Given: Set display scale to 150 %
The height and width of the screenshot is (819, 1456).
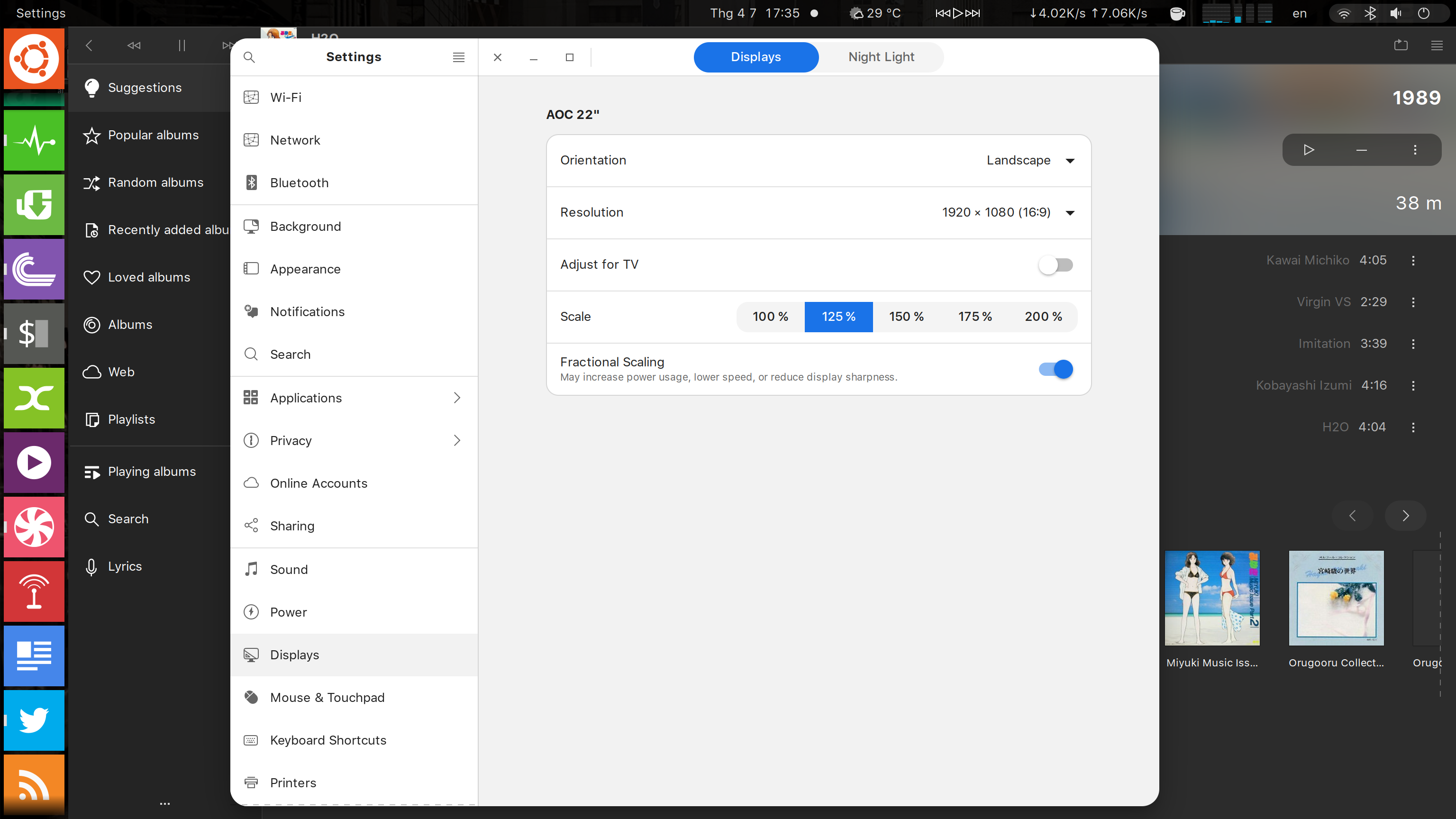Looking at the screenshot, I should tap(907, 317).
